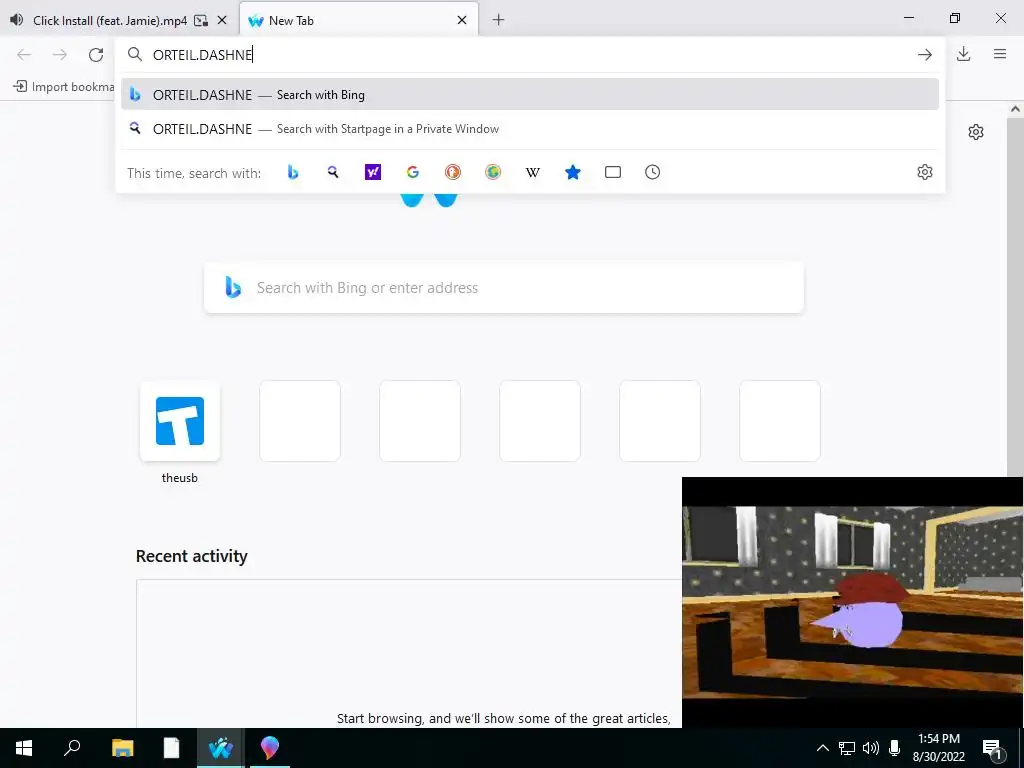This screenshot has height=768, width=1024.
Task: Open the application hamburger menu
Action: [1000, 54]
